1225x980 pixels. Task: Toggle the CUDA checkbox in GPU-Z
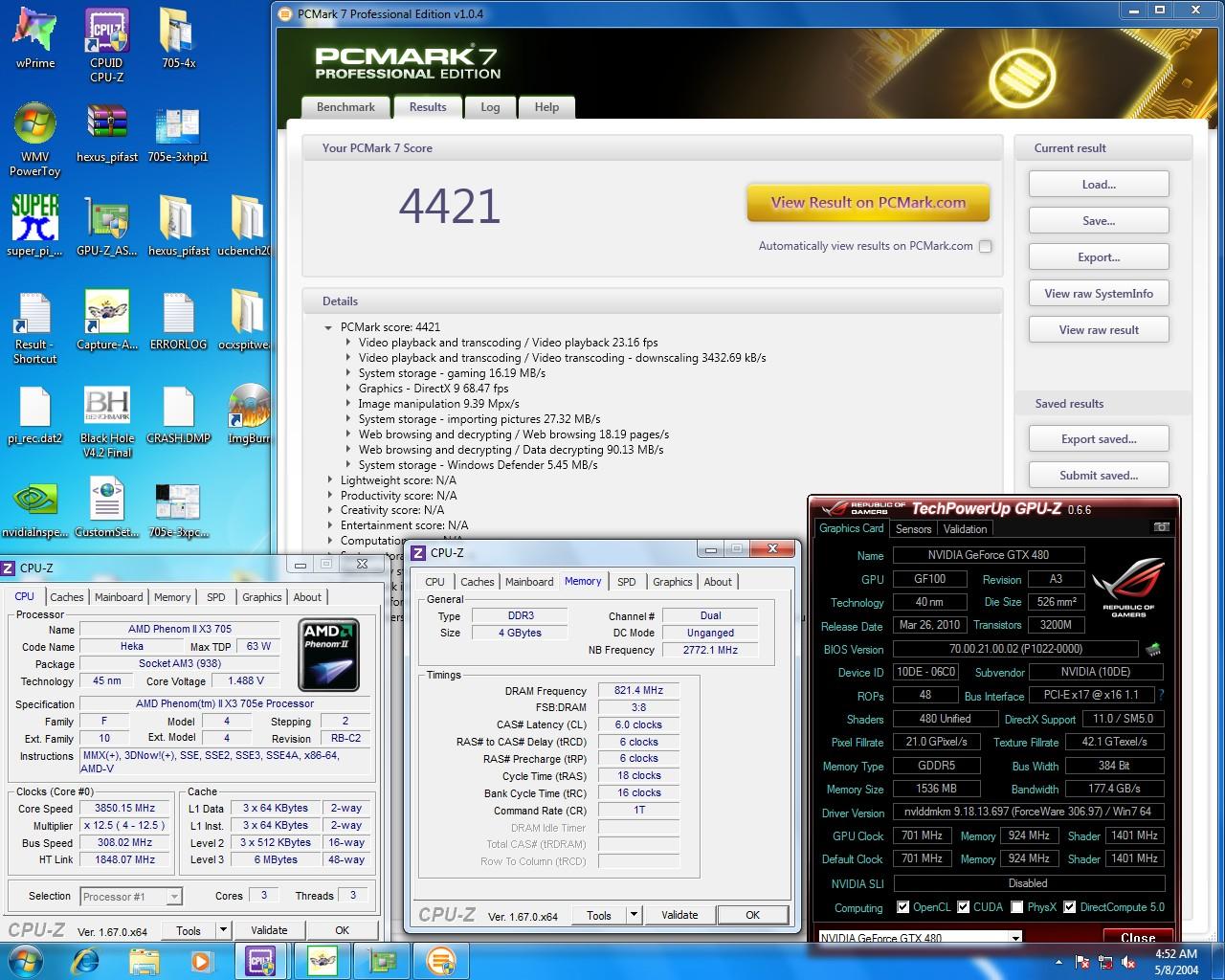coord(964,907)
